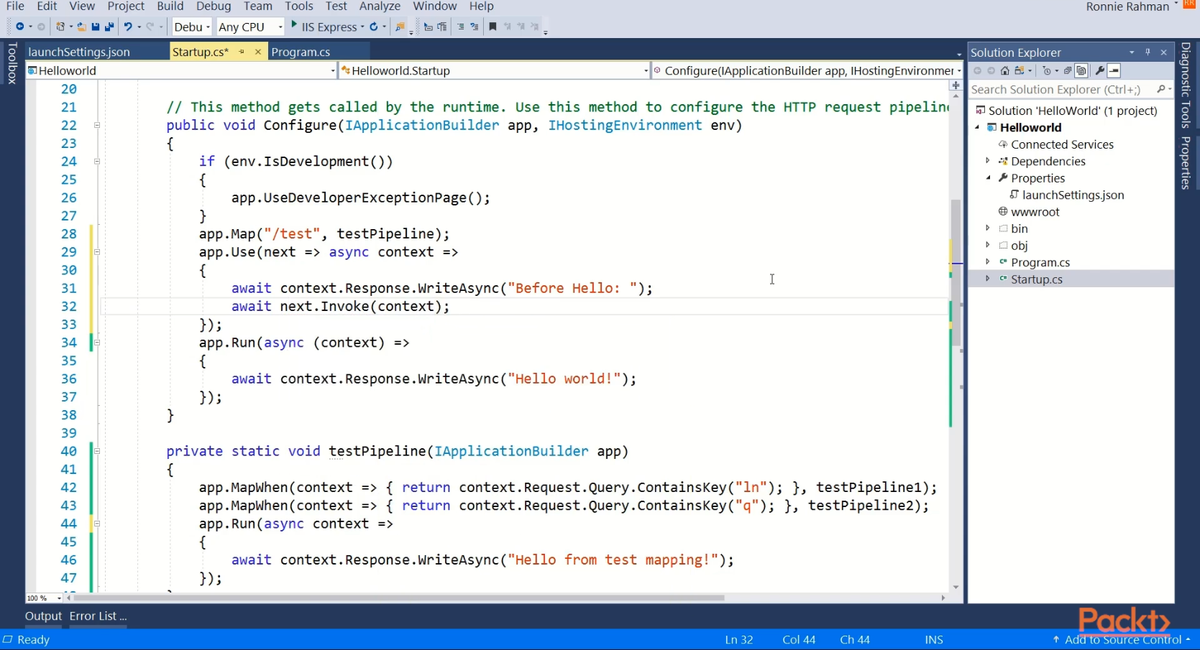Open the Project menu
This screenshot has height=650, width=1200.
tap(126, 6)
